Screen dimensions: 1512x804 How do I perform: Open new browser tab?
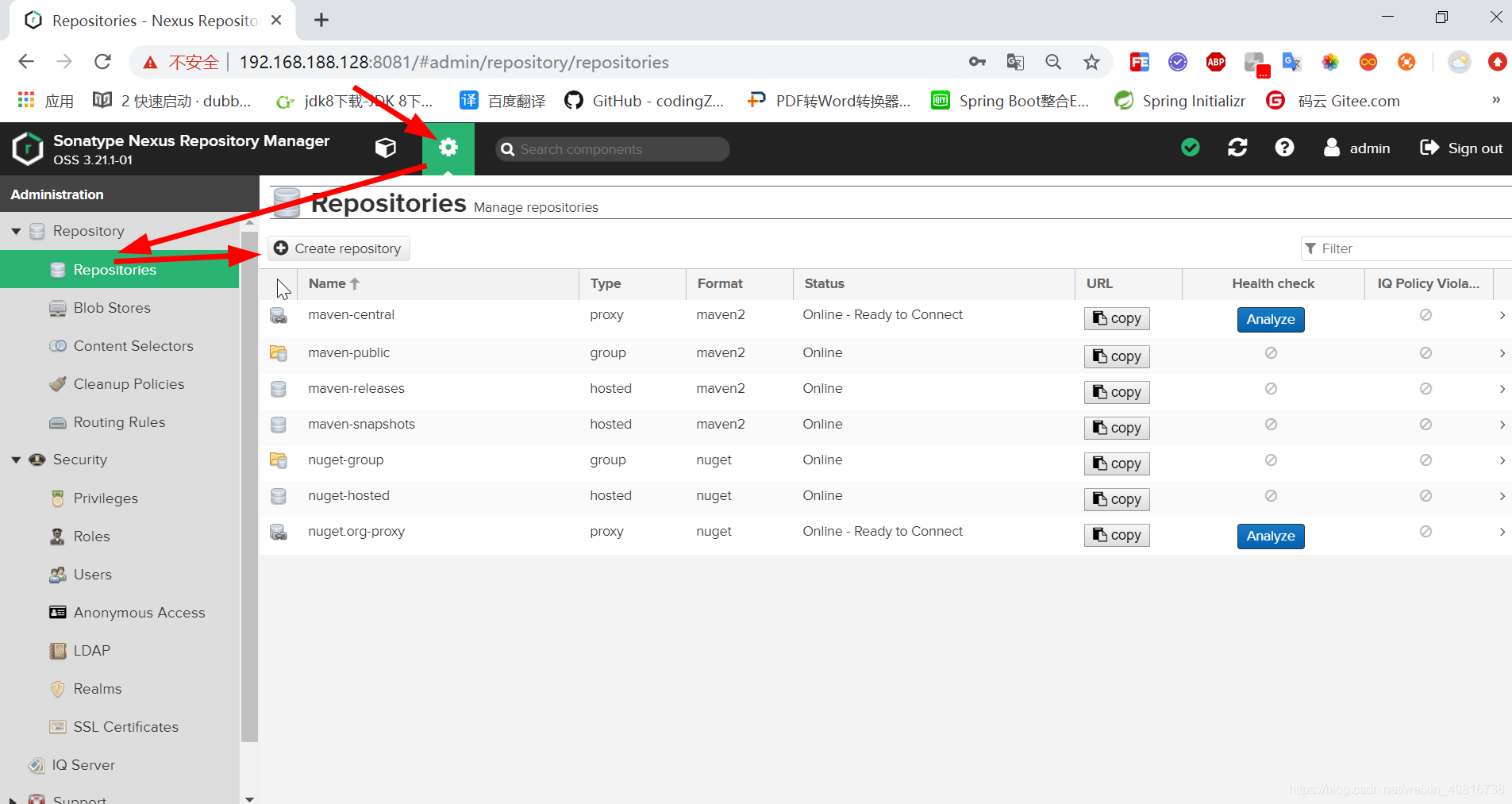pos(321,20)
